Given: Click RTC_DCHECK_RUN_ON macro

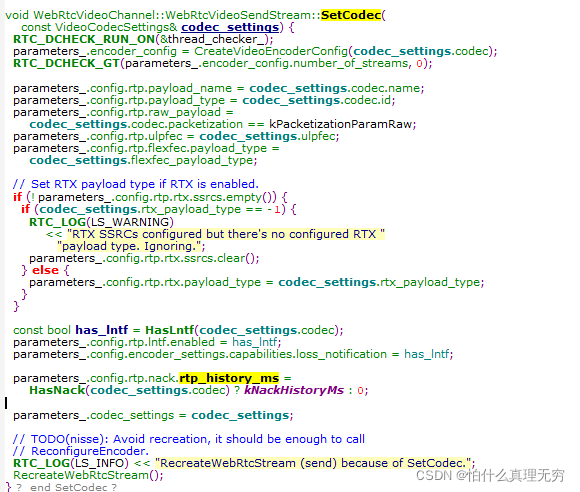Looking at the screenshot, I should [84, 39].
